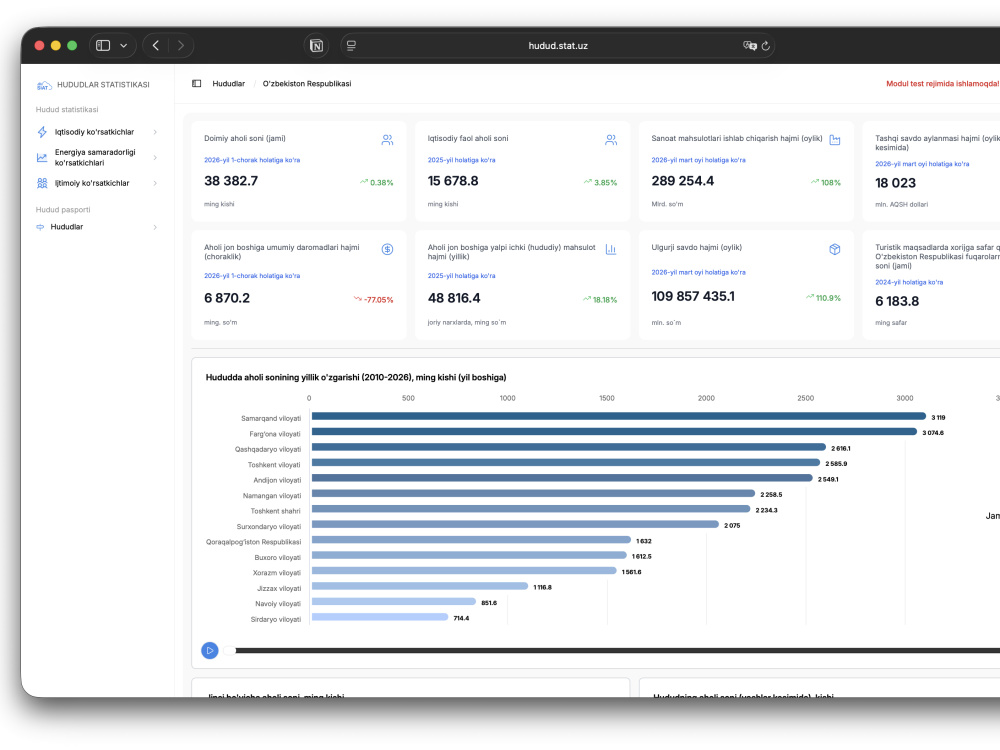Viewport: 1000px width, 750px height.
Task: Click the 110.9% growth indicator
Action: 823,298
